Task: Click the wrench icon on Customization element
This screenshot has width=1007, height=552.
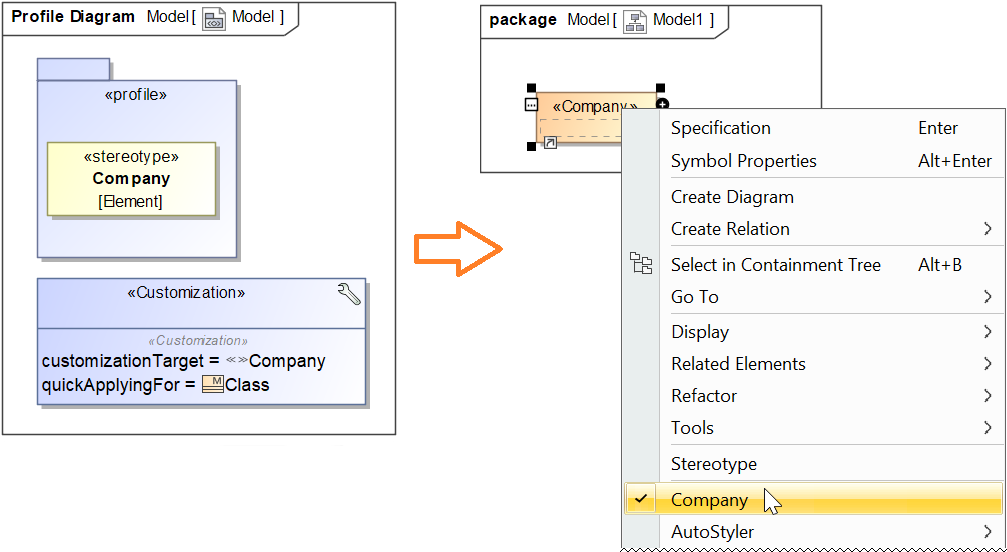Action: pos(349,294)
